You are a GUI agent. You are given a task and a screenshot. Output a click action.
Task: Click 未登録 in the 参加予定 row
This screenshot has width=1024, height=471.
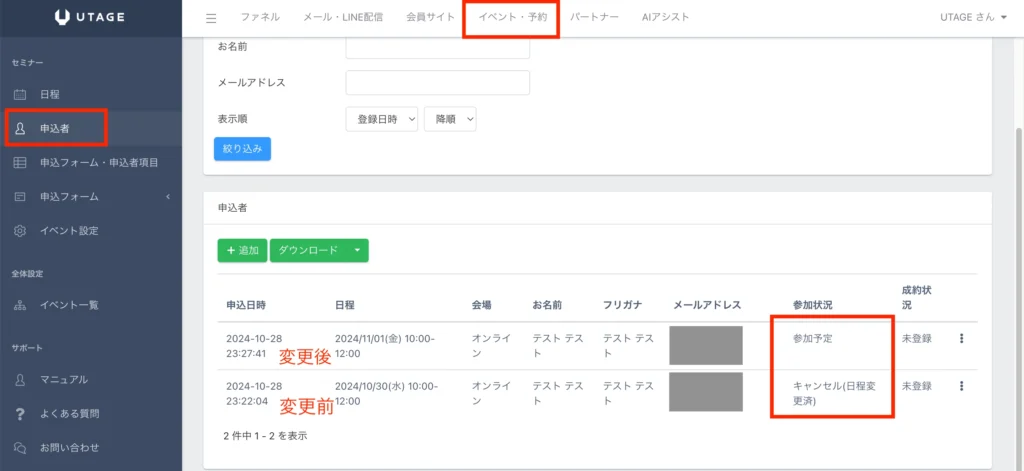click(x=917, y=338)
